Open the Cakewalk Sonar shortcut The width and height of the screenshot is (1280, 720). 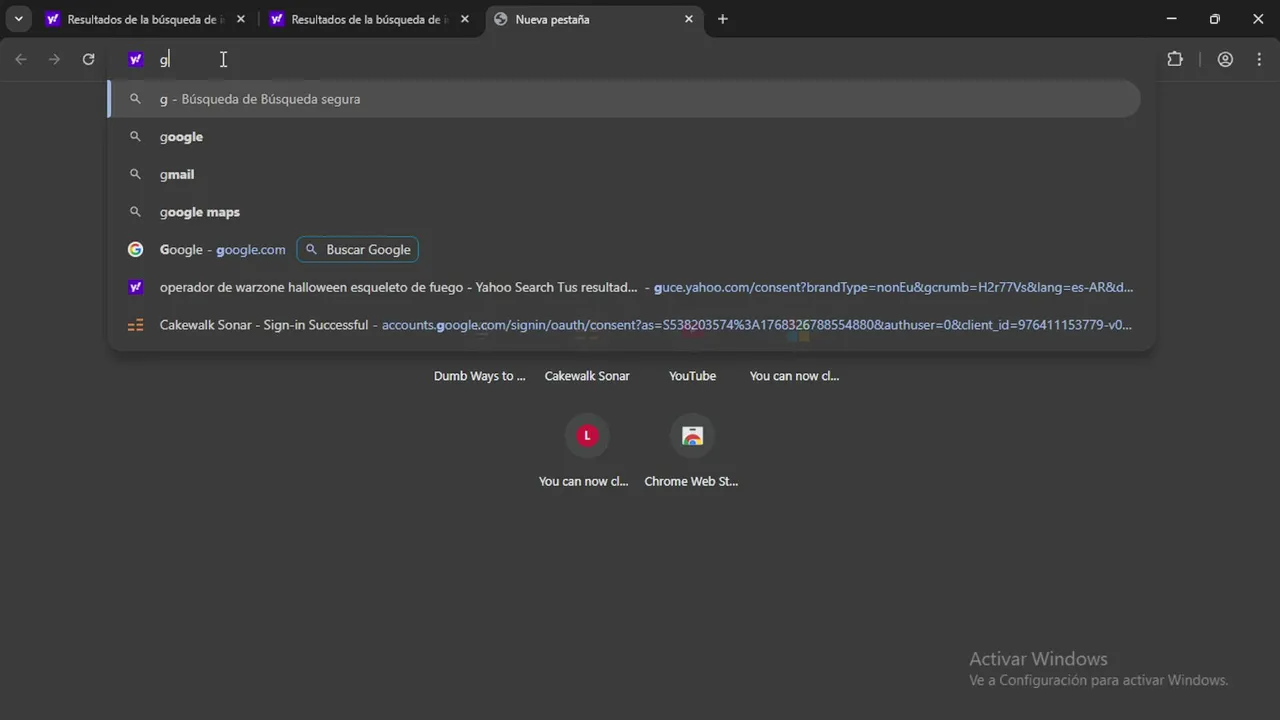587,376
